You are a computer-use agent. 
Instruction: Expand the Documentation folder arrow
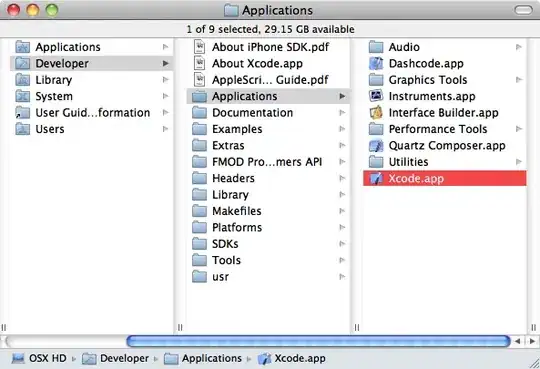coord(342,113)
